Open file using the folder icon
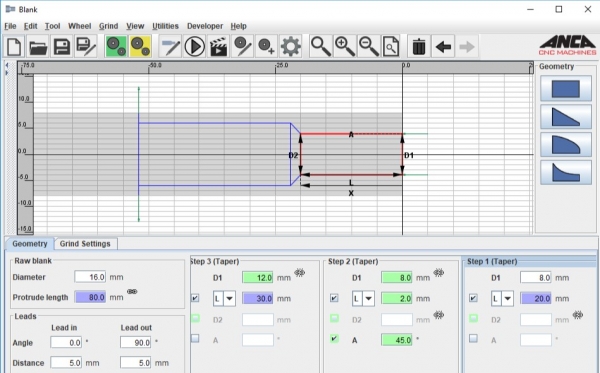The image size is (600, 373). coord(38,47)
